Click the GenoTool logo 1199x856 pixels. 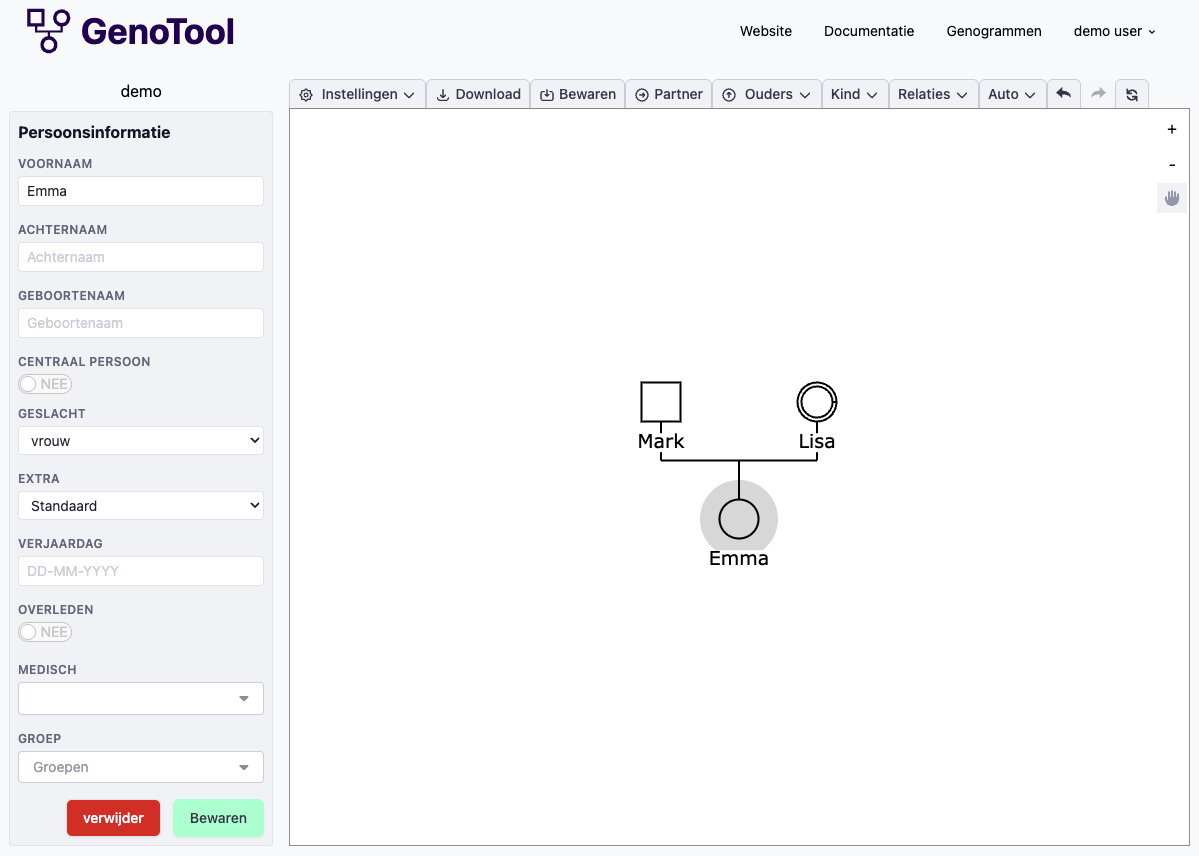pyautogui.click(x=130, y=31)
